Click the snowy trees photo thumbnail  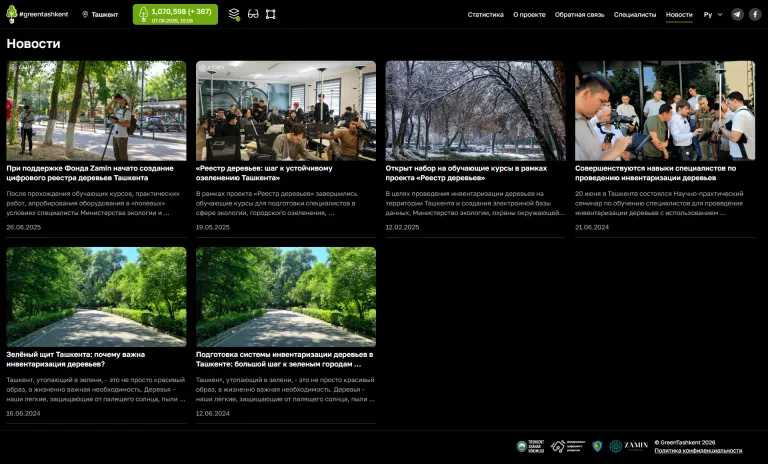pyautogui.click(x=476, y=111)
